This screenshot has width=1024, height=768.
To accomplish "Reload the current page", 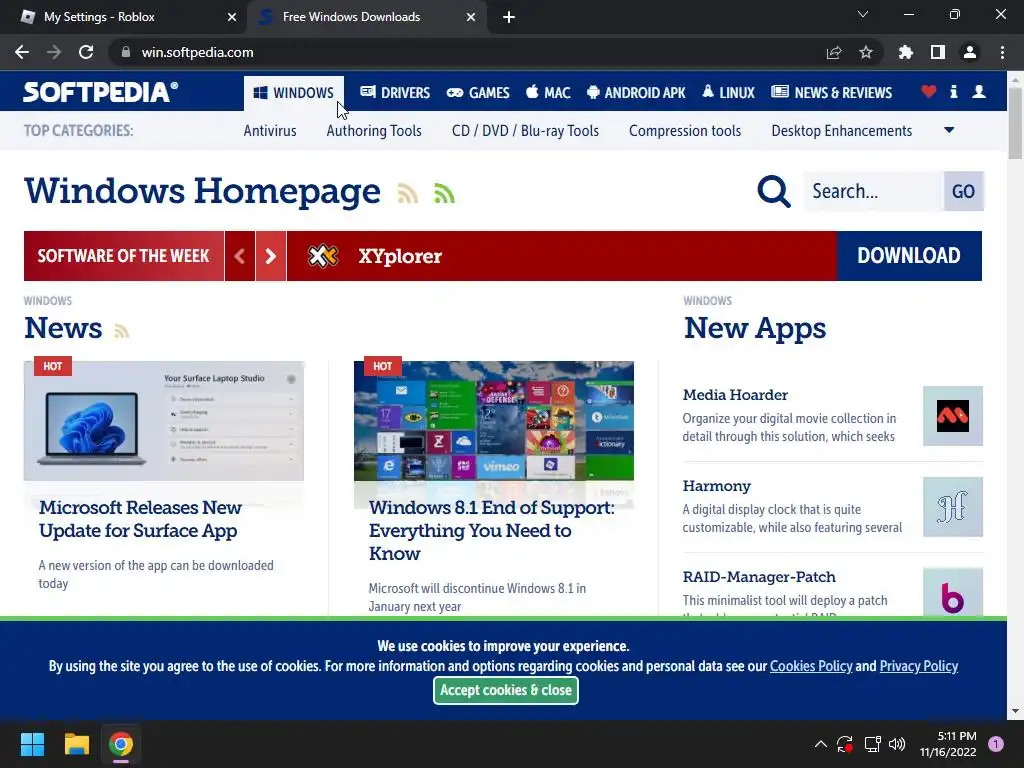I will 86,52.
